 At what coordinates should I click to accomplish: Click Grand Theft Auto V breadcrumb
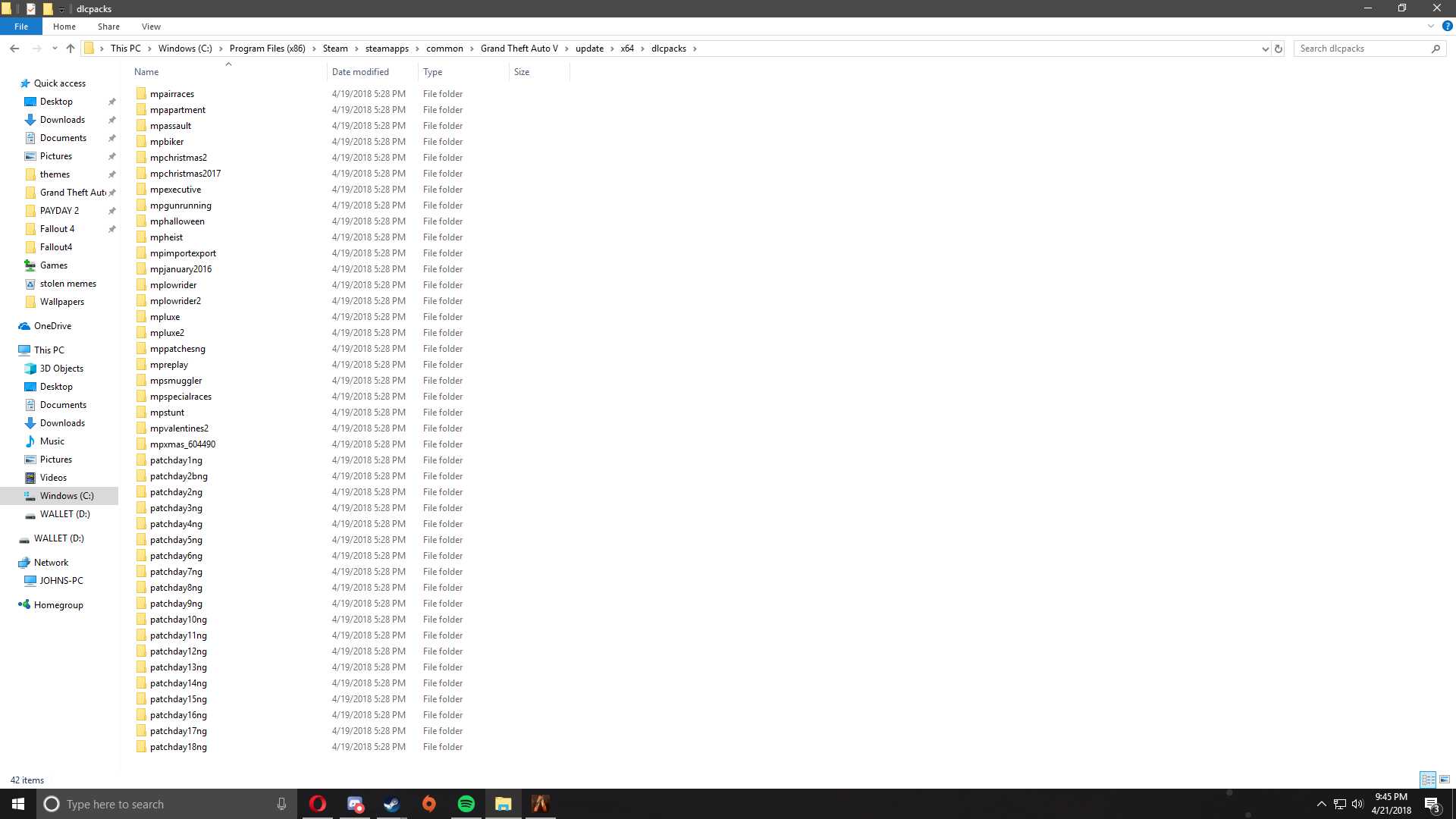pos(519,49)
